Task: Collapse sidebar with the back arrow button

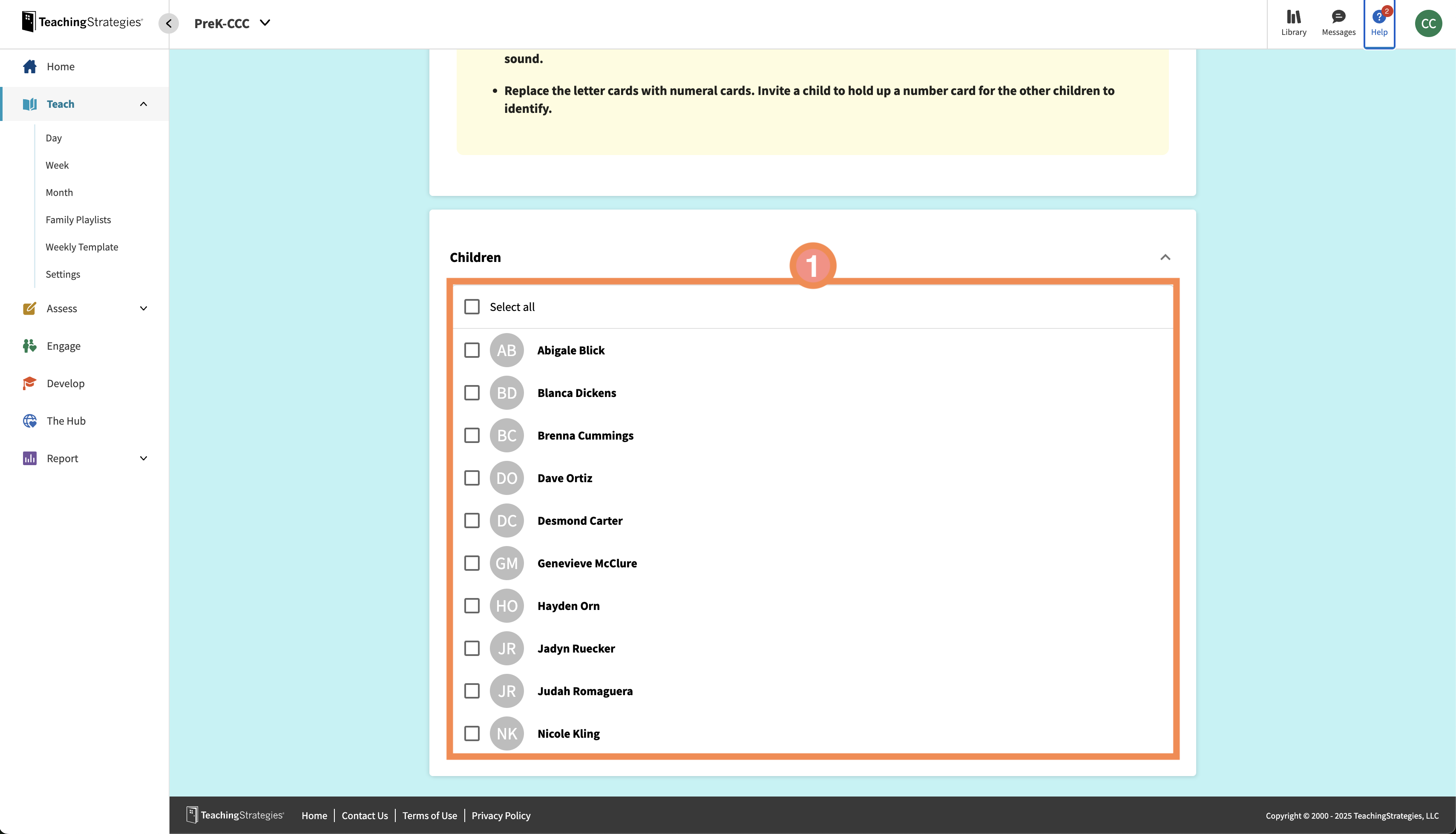Action: tap(168, 23)
